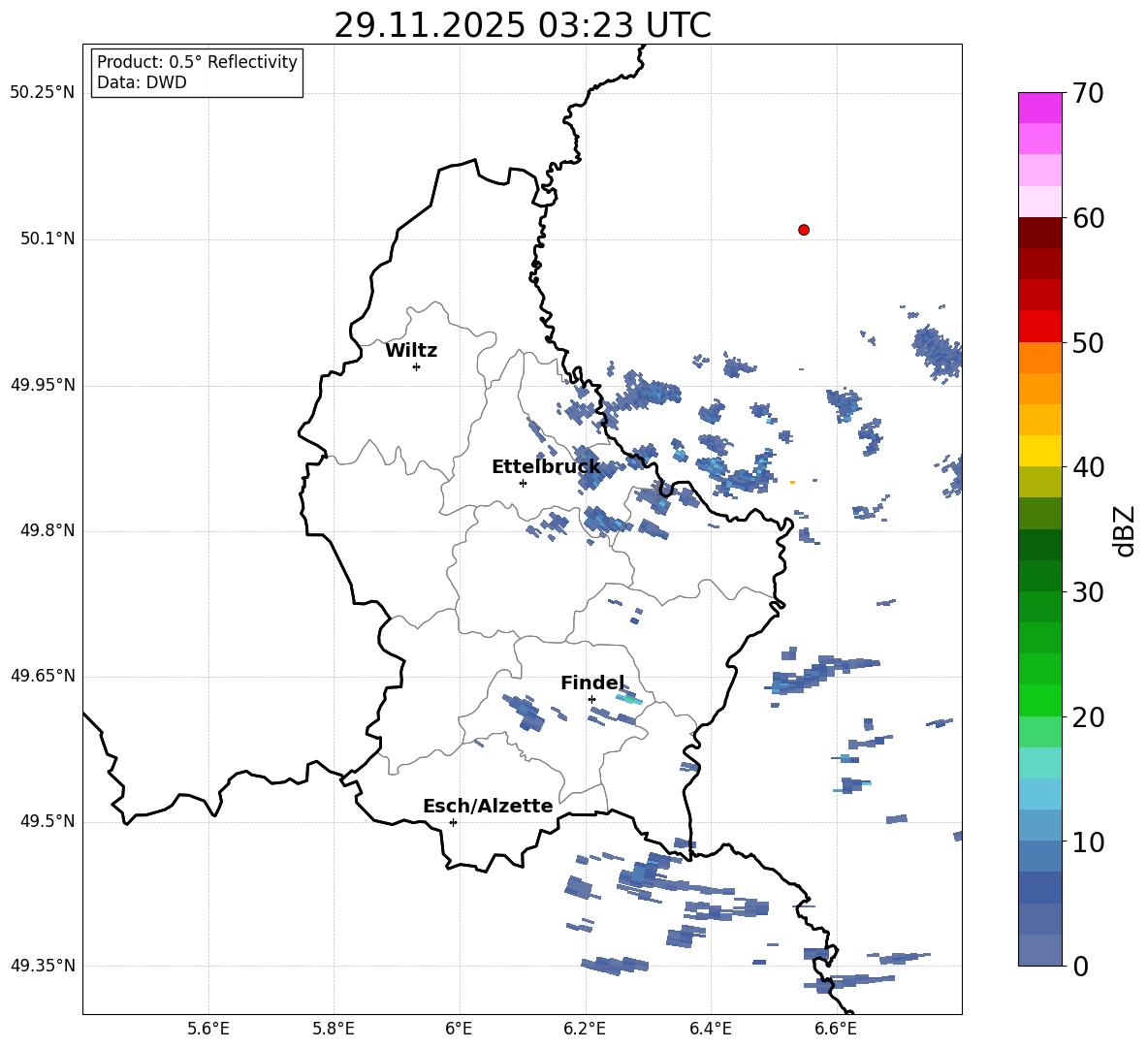1148x1048 pixels.
Task: Click the 49.8°N latitude label
Action: pos(48,530)
